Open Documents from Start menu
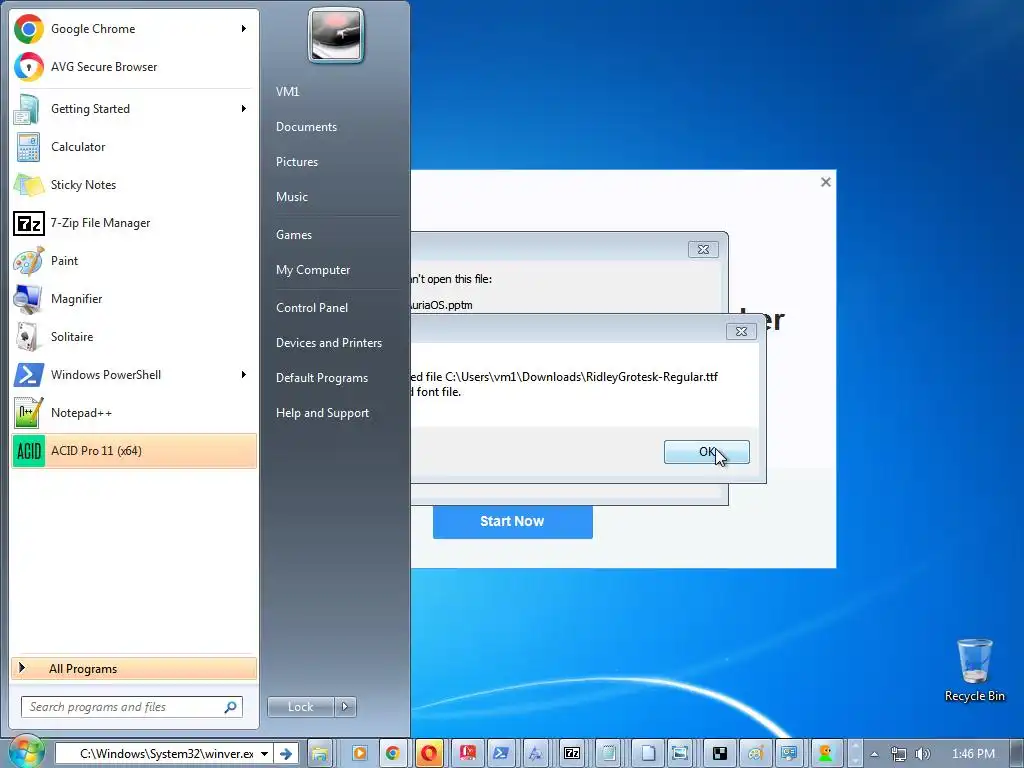 pyautogui.click(x=306, y=127)
